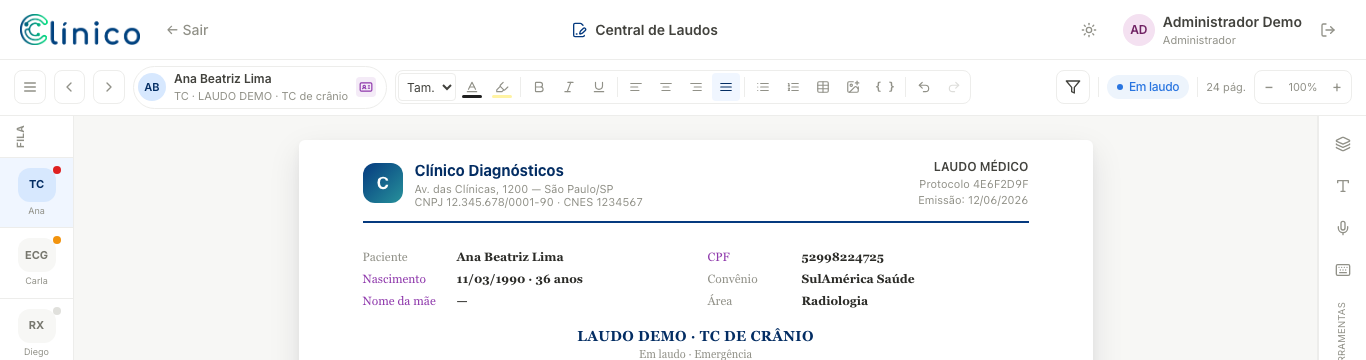
Task: Toggle bold formatting
Action: [x=539, y=87]
